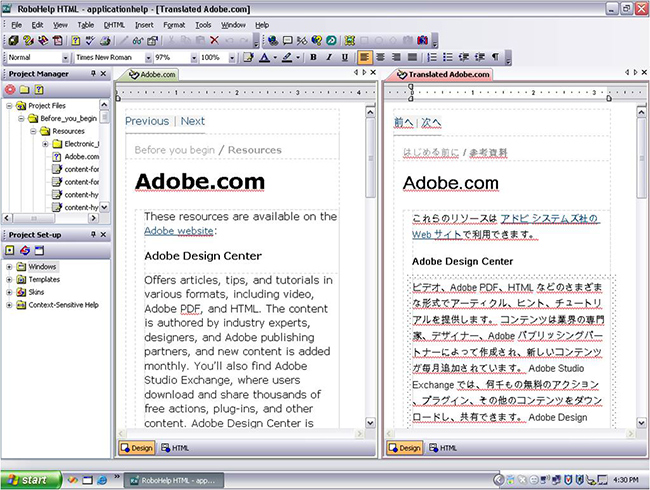Click the Previous navigation link
This screenshot has width=650, height=490.
tap(147, 121)
